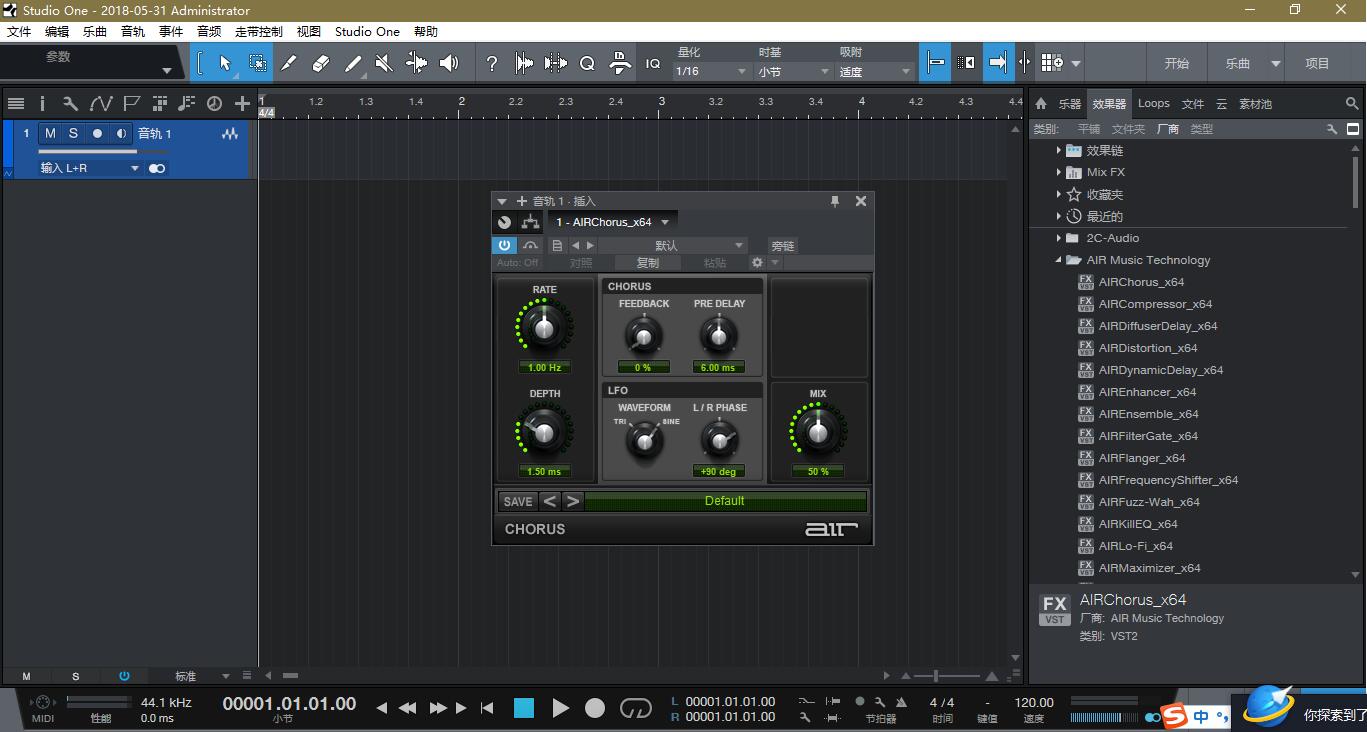1367x732 pixels.
Task: Open browser Home icon
Action: (x=1041, y=103)
